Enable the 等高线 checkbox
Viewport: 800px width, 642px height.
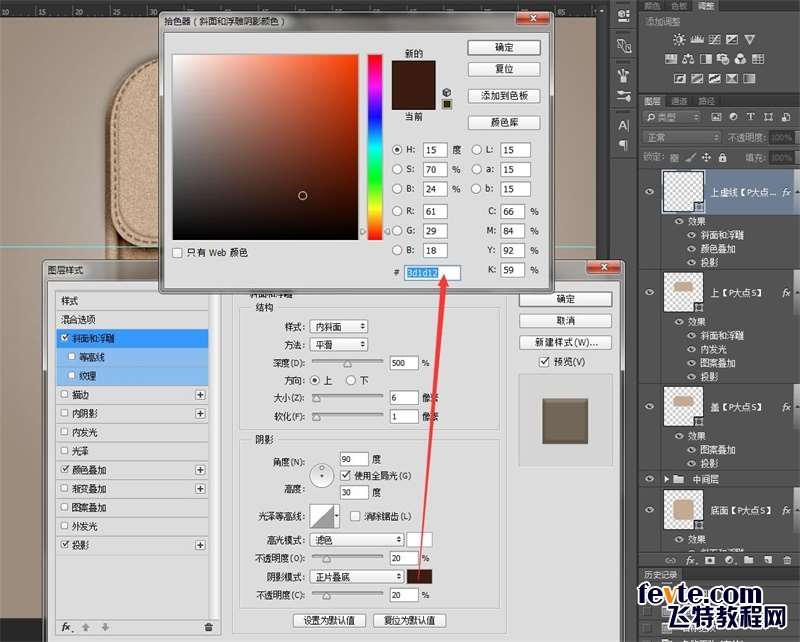tap(71, 357)
